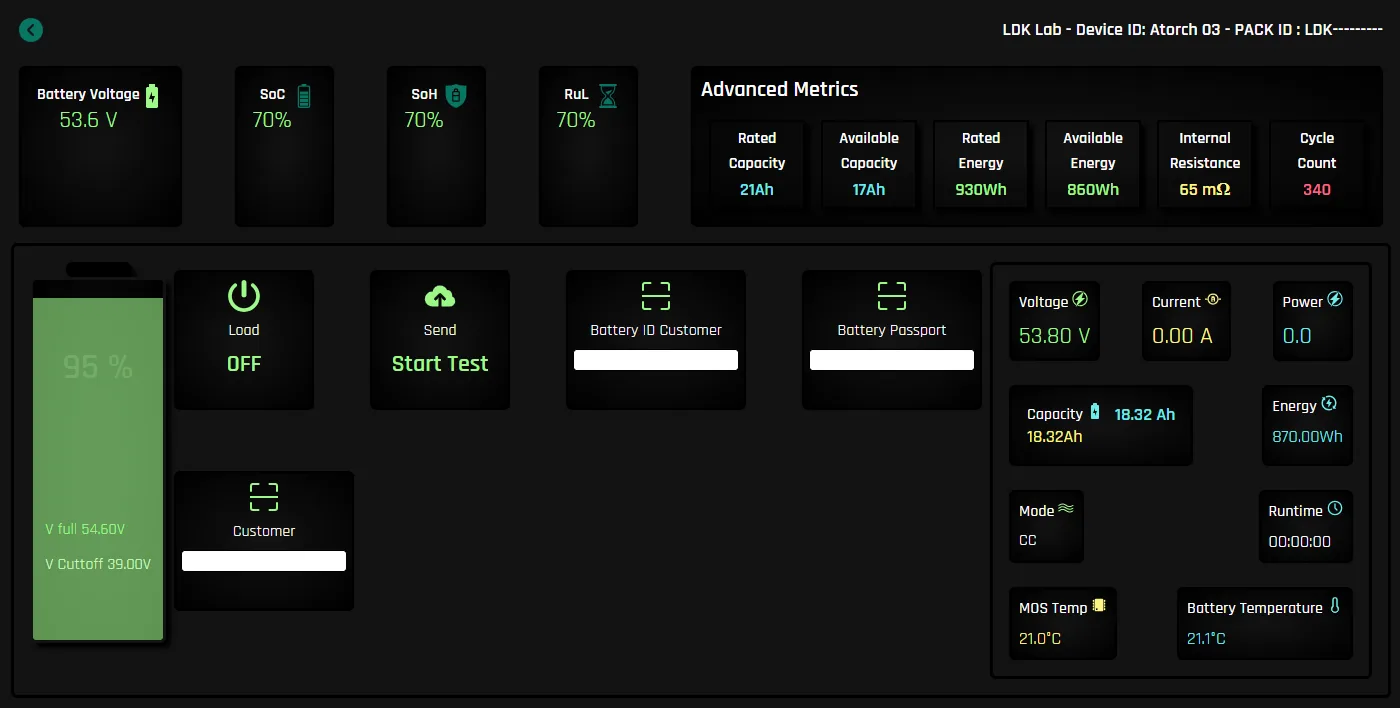
Task: Click the Available Energy 860Wh metric
Action: coord(1093,164)
